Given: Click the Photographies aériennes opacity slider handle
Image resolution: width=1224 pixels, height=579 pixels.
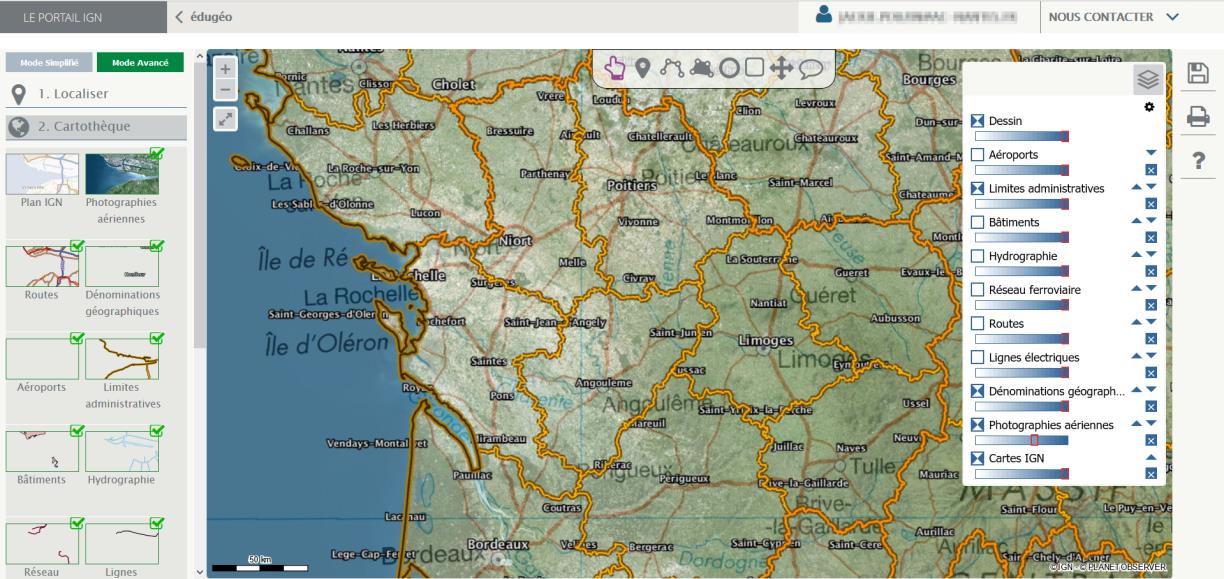Looking at the screenshot, I should (x=1034, y=440).
